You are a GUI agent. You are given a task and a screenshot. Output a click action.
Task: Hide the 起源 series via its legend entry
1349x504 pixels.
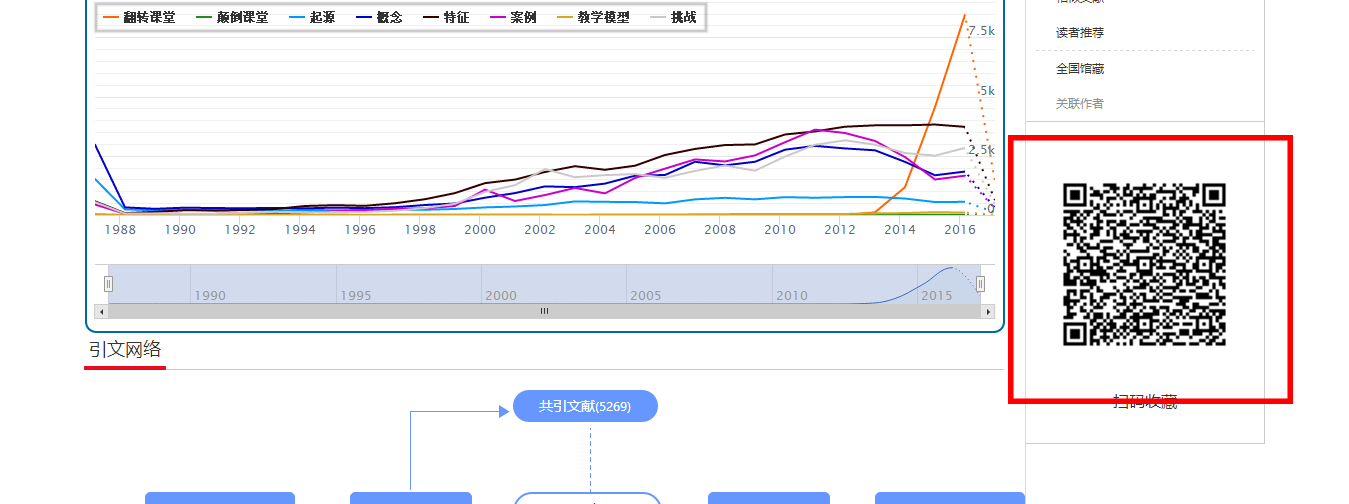click(311, 17)
